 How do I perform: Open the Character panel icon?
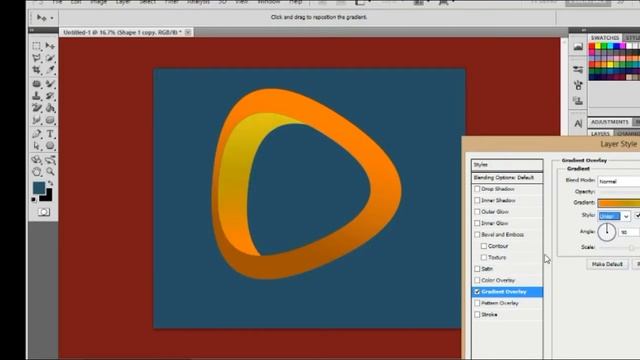(578, 123)
